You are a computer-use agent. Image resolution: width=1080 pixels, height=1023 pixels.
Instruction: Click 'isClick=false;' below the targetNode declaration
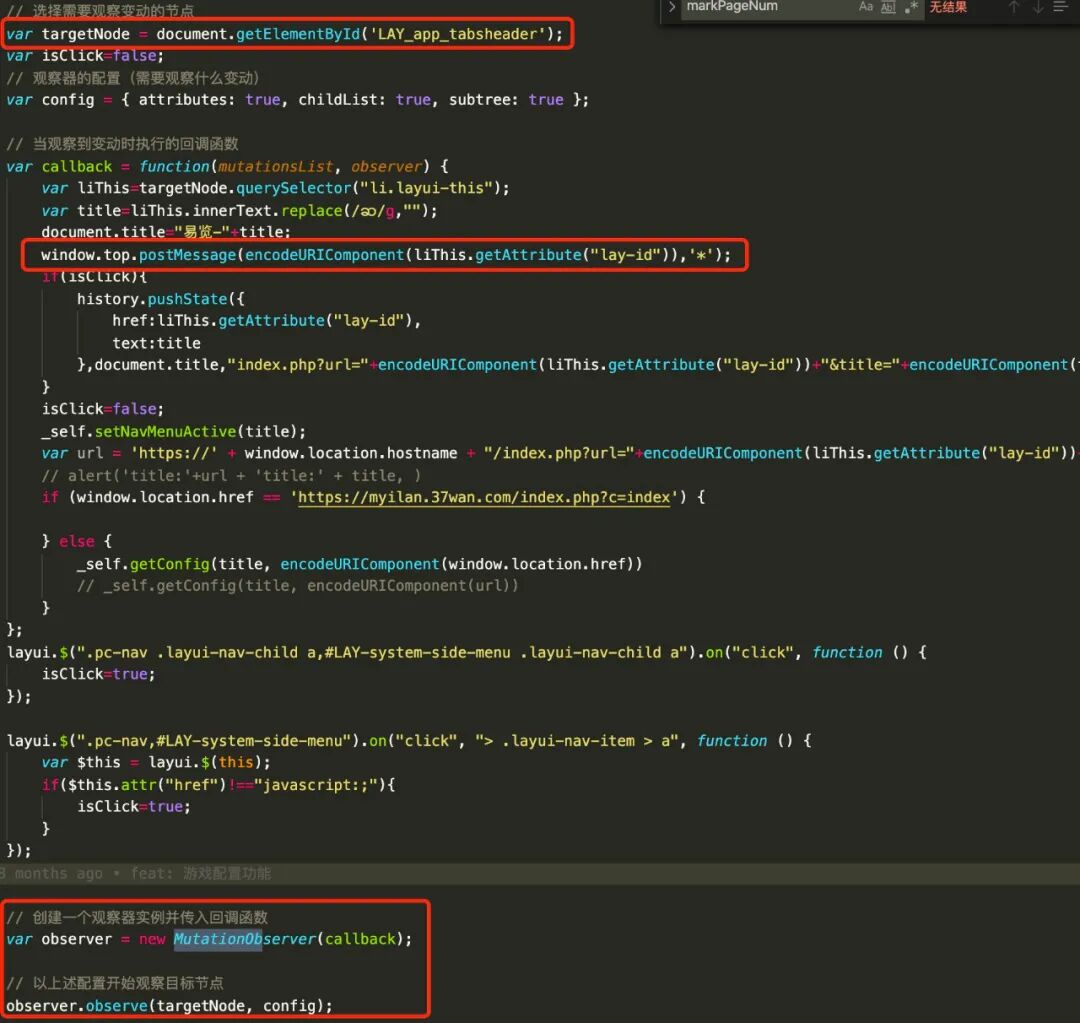(103, 56)
